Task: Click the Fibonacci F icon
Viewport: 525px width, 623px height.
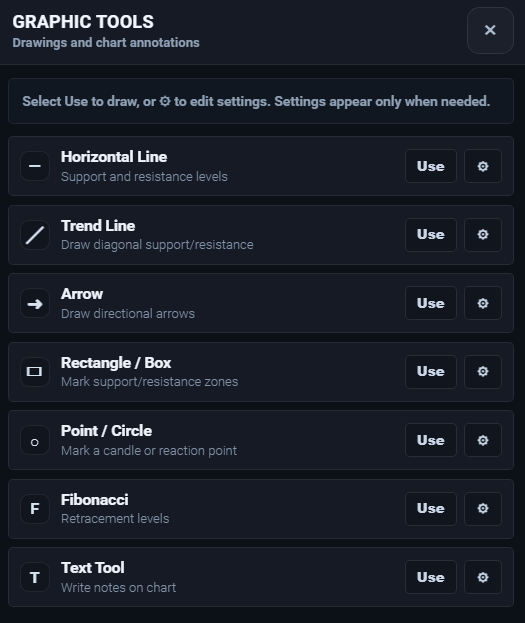Action: click(35, 509)
